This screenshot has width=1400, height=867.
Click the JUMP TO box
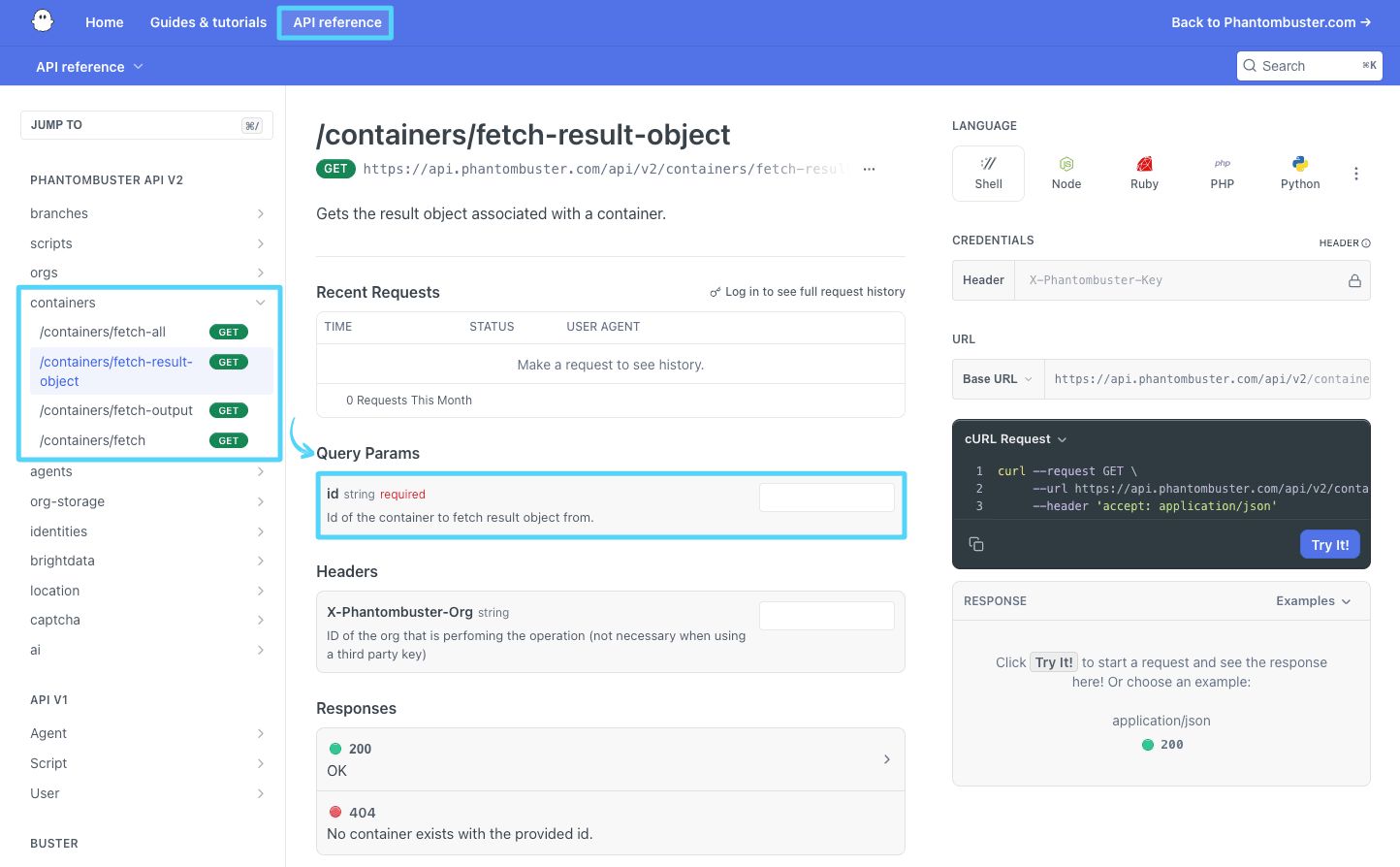(146, 125)
